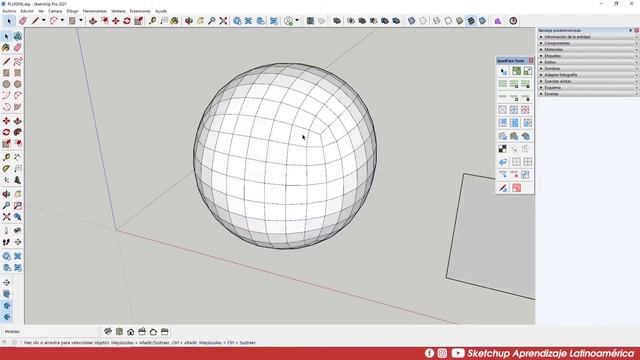Click the Adaptar fotografía panel title
640x360 pixels.
(x=561, y=75)
